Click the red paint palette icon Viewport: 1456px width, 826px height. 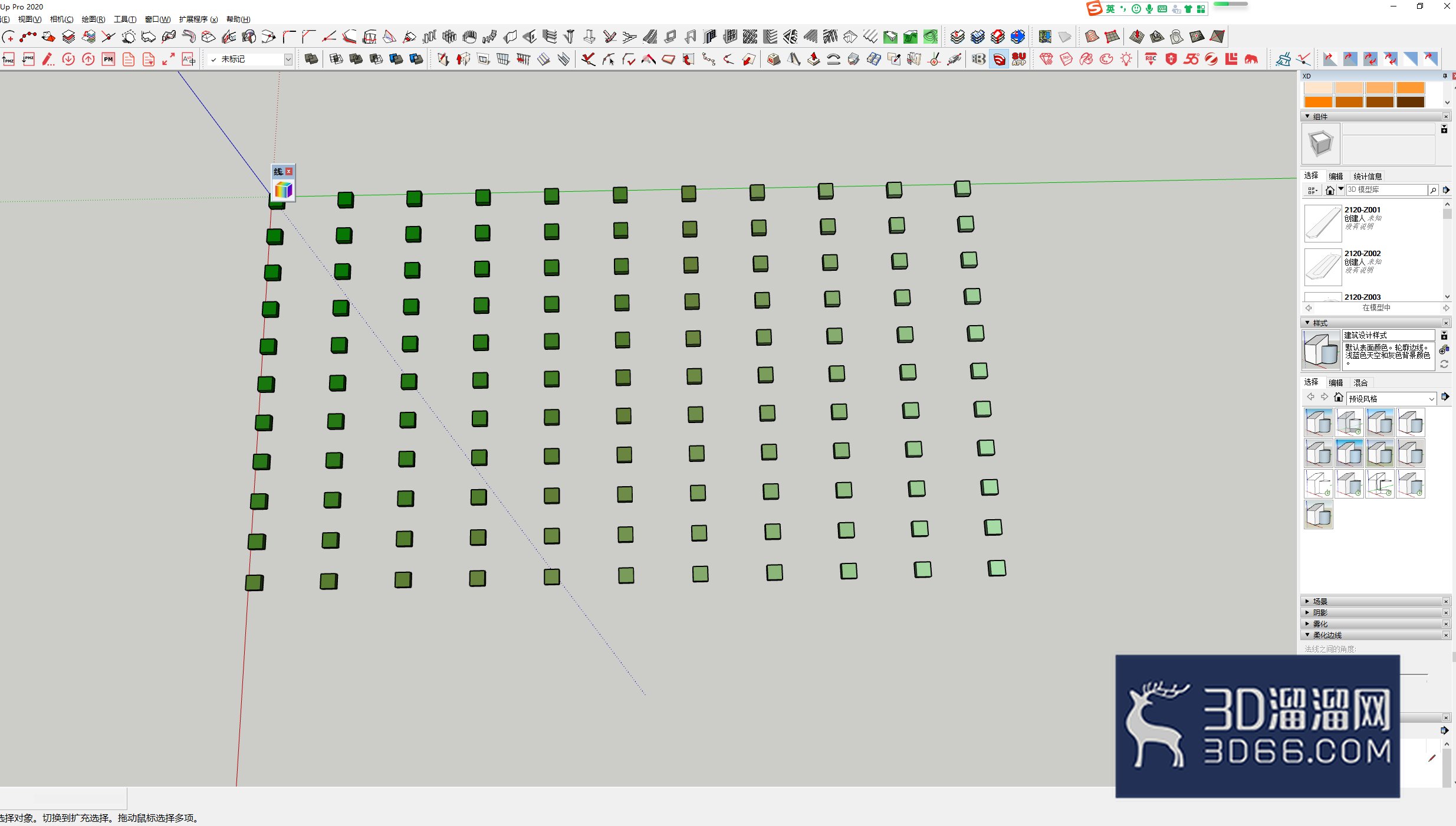1106,59
